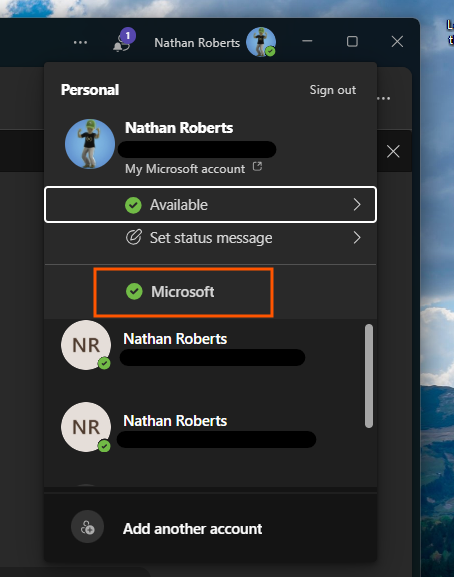
Task: Open the three-dot Settings and more menu in title bar
Action: 80,43
